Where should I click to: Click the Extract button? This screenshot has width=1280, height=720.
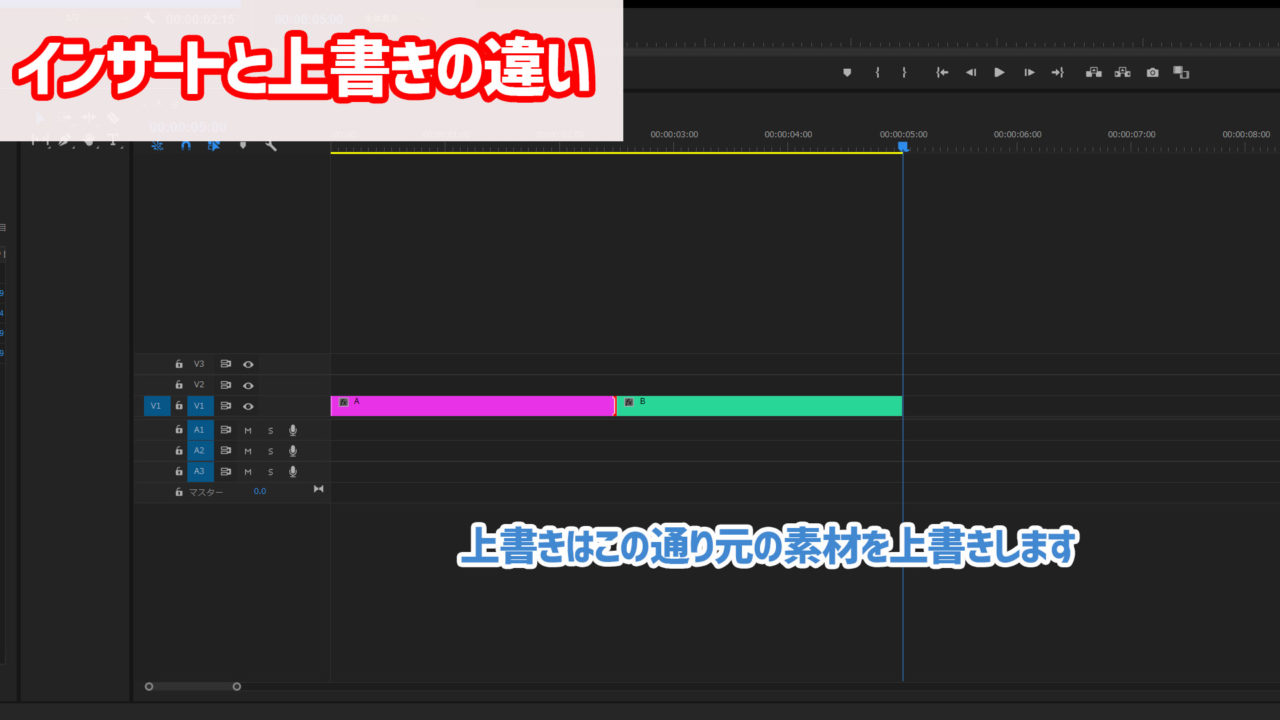coord(1123,72)
